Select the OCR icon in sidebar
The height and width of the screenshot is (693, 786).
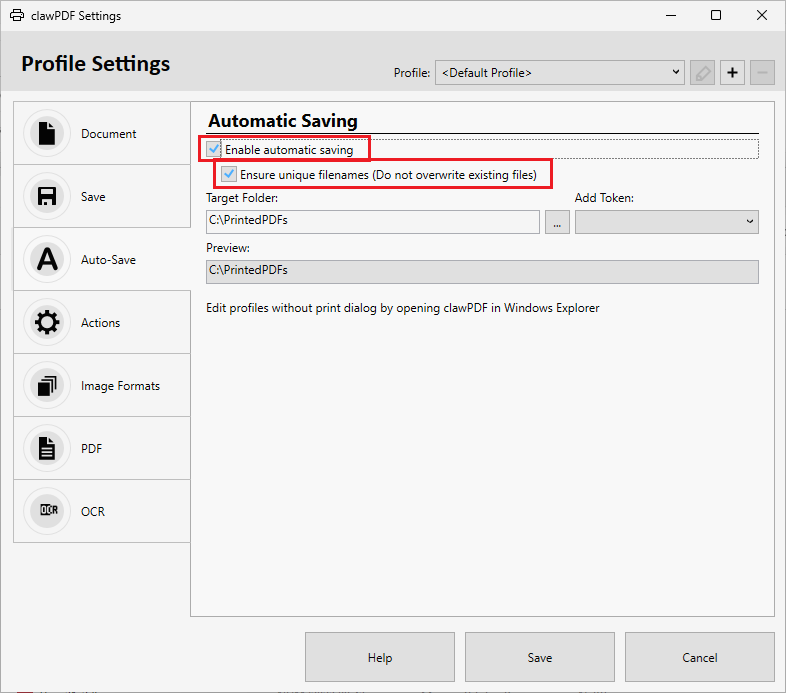(x=47, y=511)
